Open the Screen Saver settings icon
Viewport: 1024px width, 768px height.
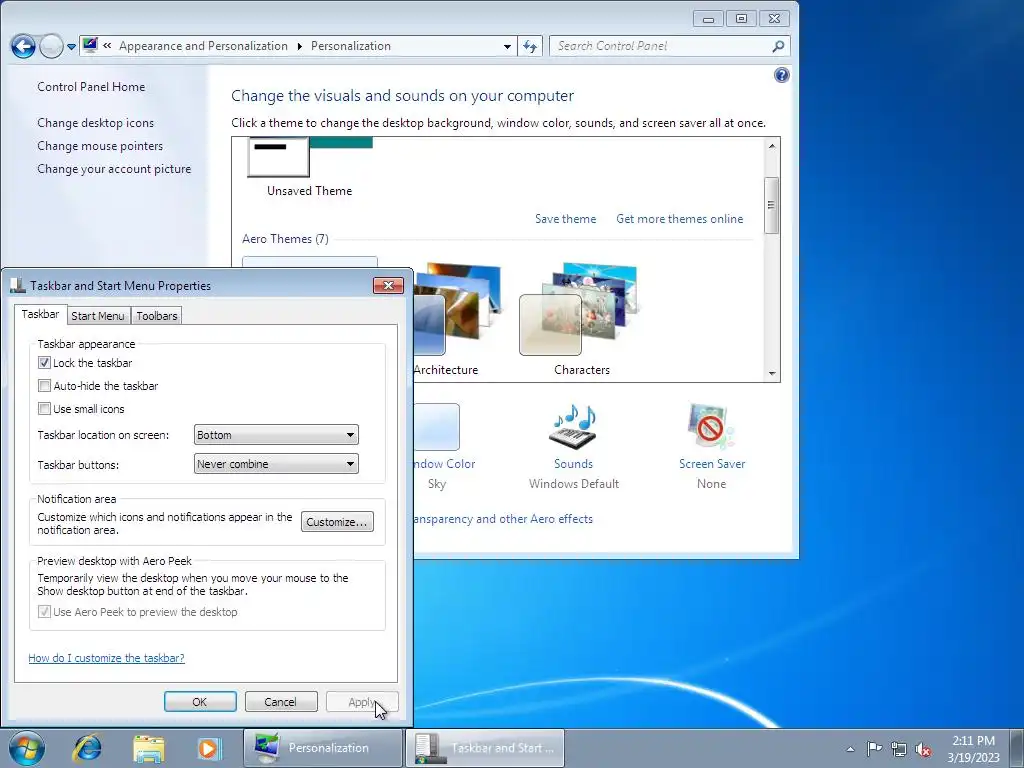click(x=711, y=426)
